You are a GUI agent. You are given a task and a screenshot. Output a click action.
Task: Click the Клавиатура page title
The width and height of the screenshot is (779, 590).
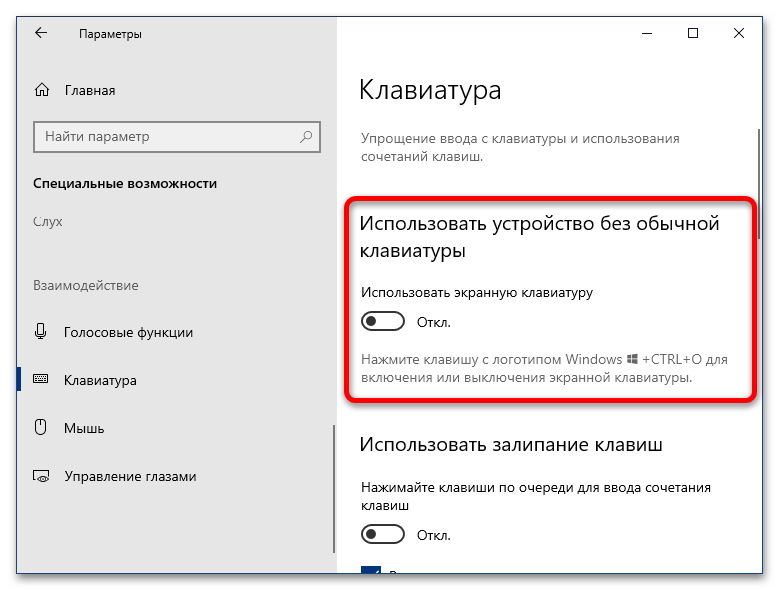(430, 91)
